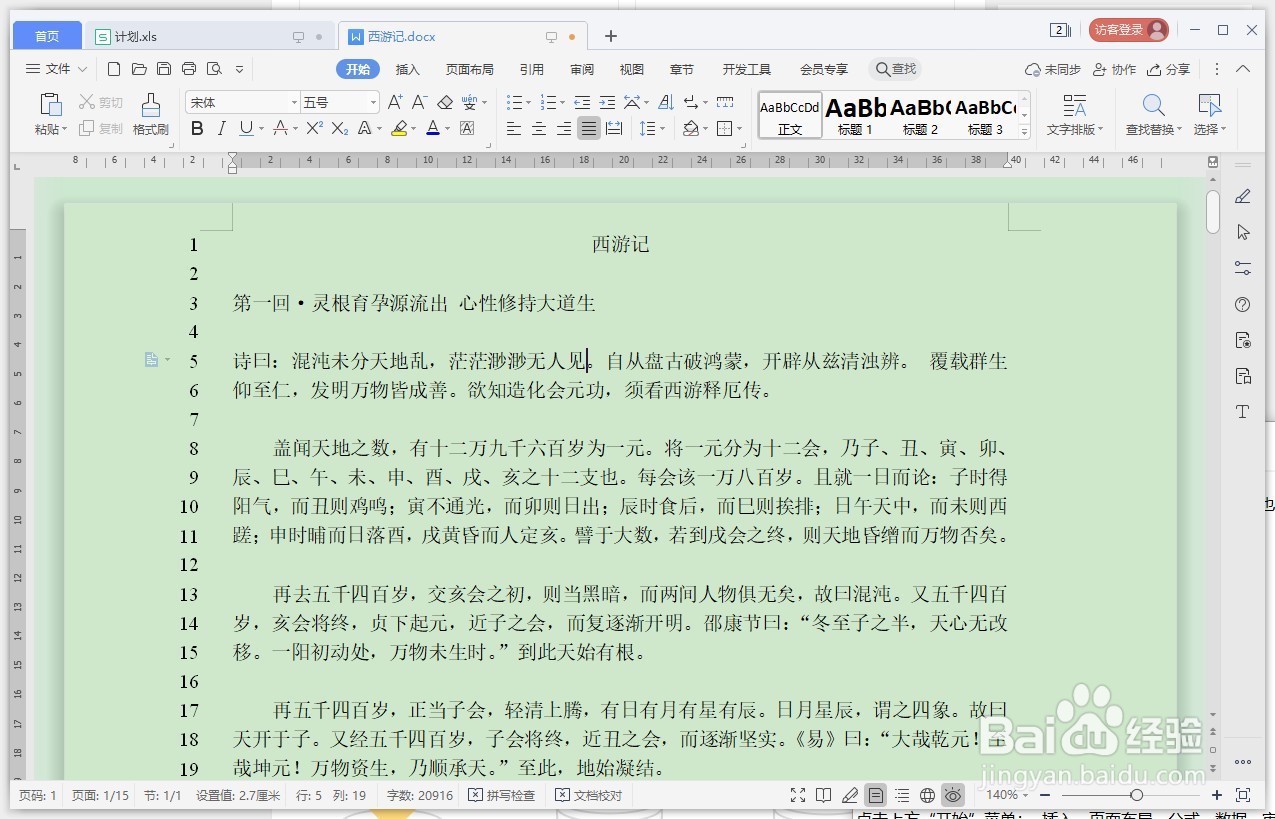The width and height of the screenshot is (1275, 819).
Task: Open the 查找替换 dropdown
Action: pyautogui.click(x=1154, y=129)
